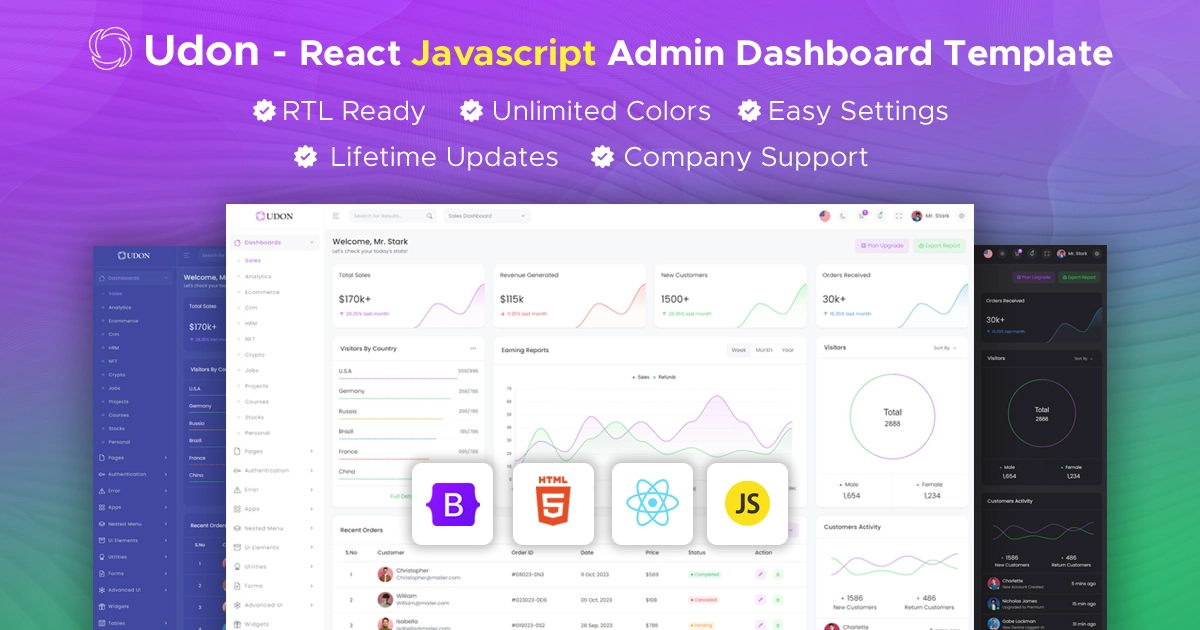Open the Sort By dropdown in the white Visitors card
This screenshot has height=630, width=1200.
(945, 348)
